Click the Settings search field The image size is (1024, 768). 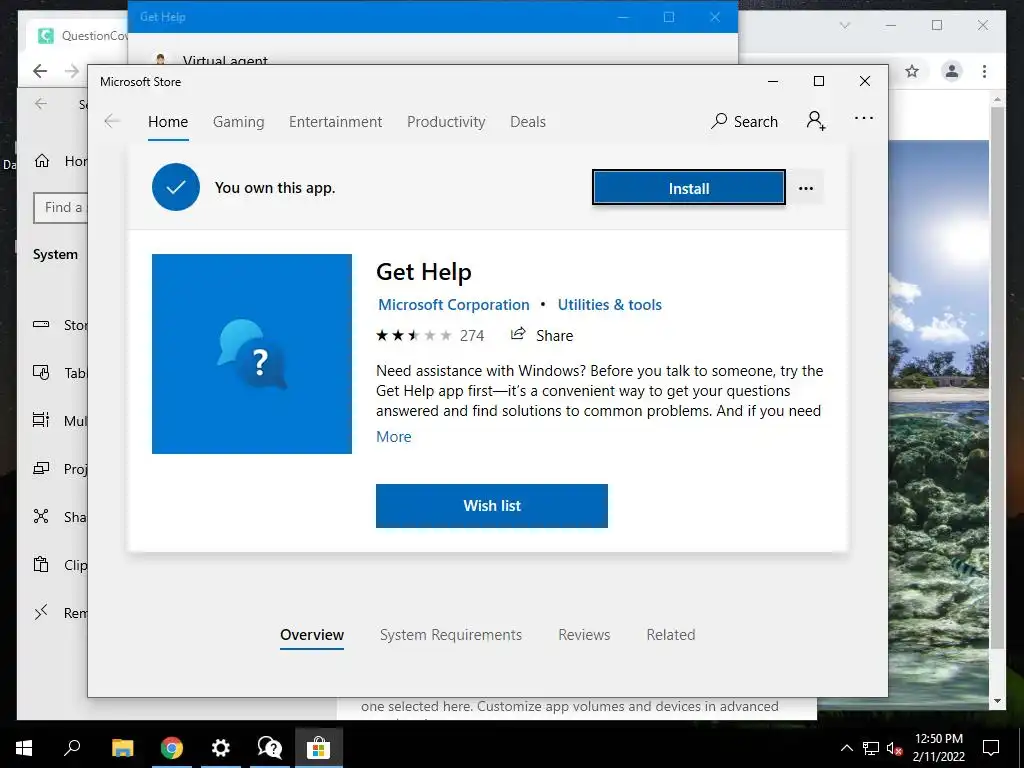(x=60, y=208)
